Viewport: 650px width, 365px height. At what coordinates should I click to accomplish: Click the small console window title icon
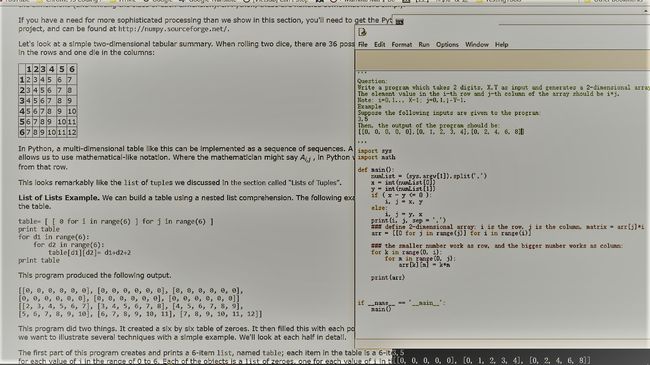coord(399,22)
